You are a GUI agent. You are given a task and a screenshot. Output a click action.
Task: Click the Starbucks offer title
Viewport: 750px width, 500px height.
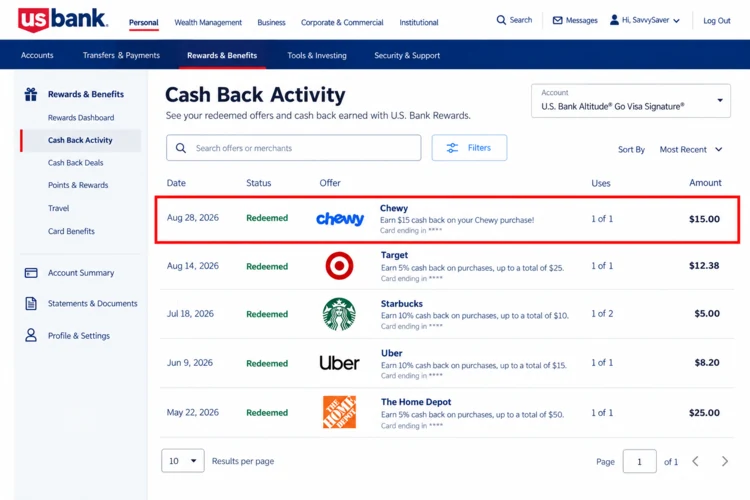pos(402,303)
